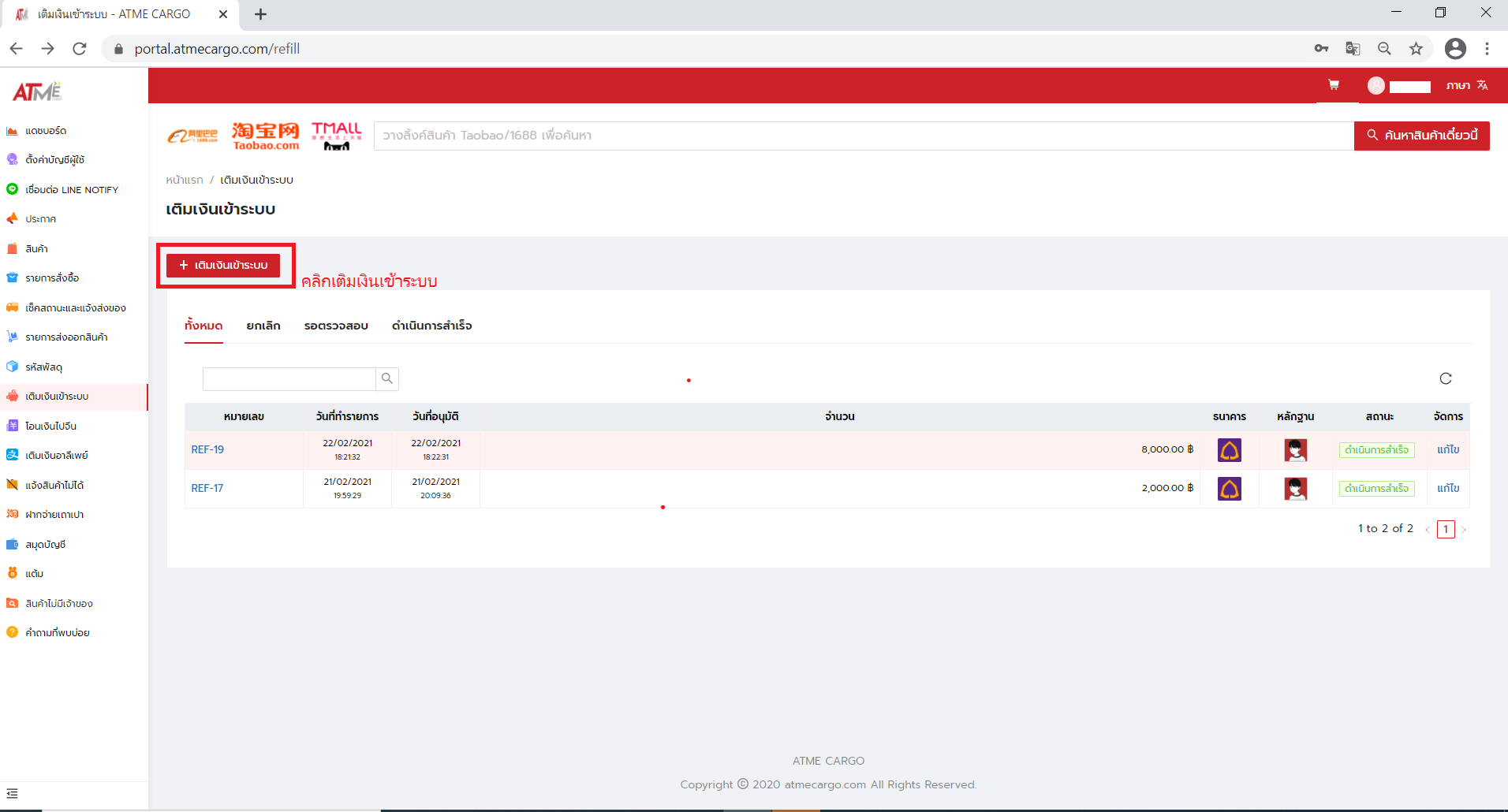Viewport: 1508px width, 812px height.
Task: Click the Taobao logo
Action: click(x=266, y=136)
